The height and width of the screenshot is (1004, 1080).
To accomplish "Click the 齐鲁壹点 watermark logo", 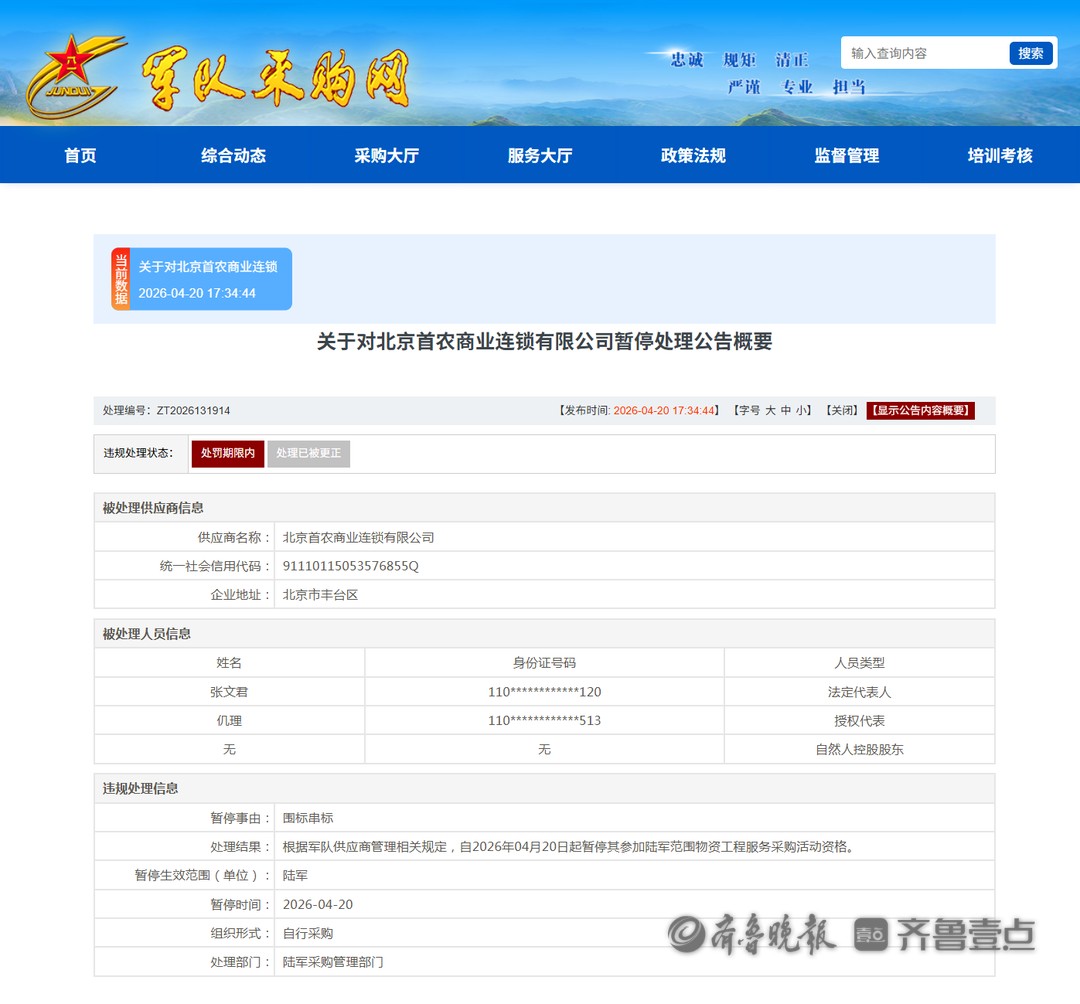I will pyautogui.click(x=945, y=934).
